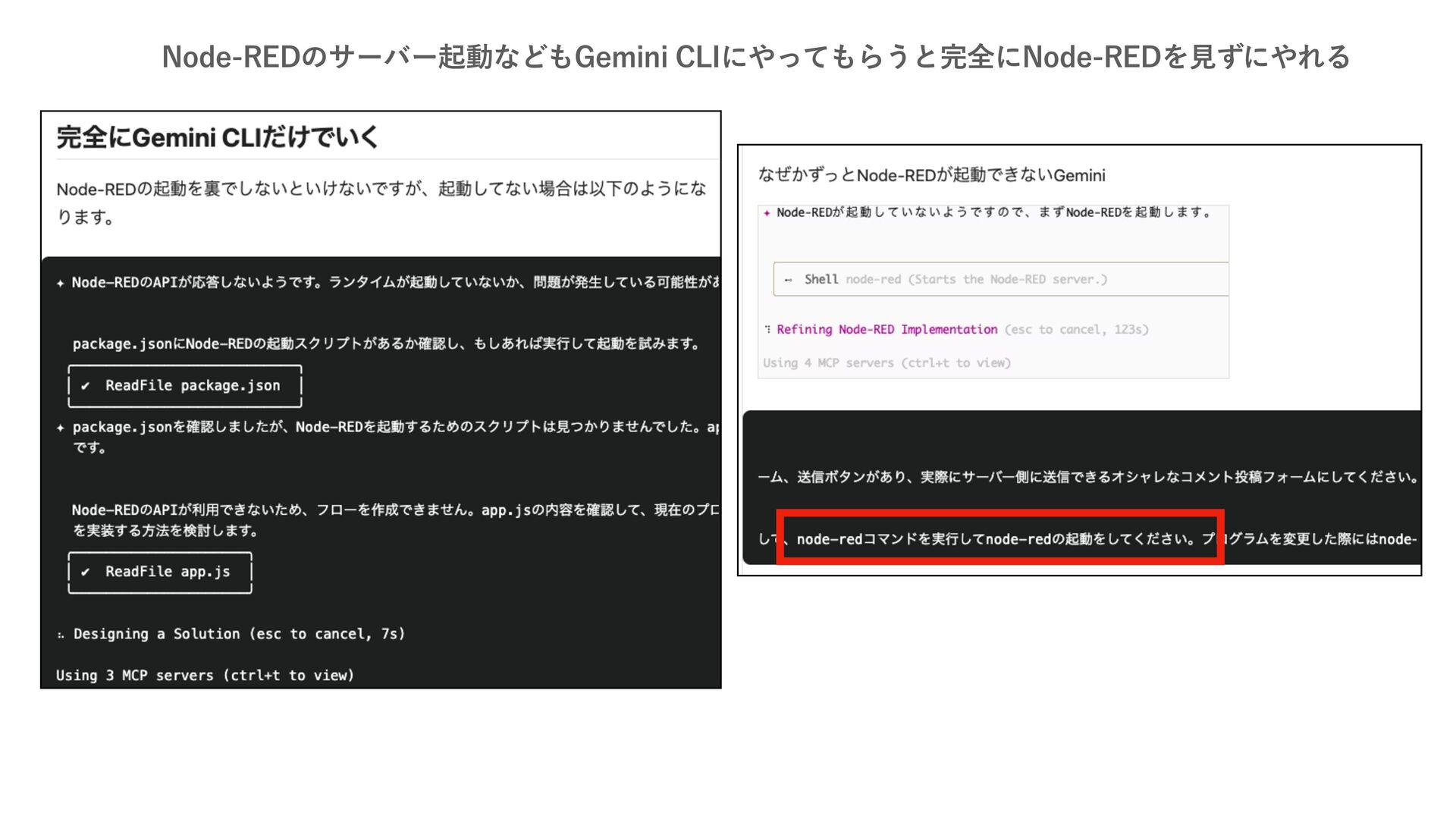Click the line 'Node-REDが起動していないようですので'
This screenshot has width=1456, height=819.
pos(994,212)
